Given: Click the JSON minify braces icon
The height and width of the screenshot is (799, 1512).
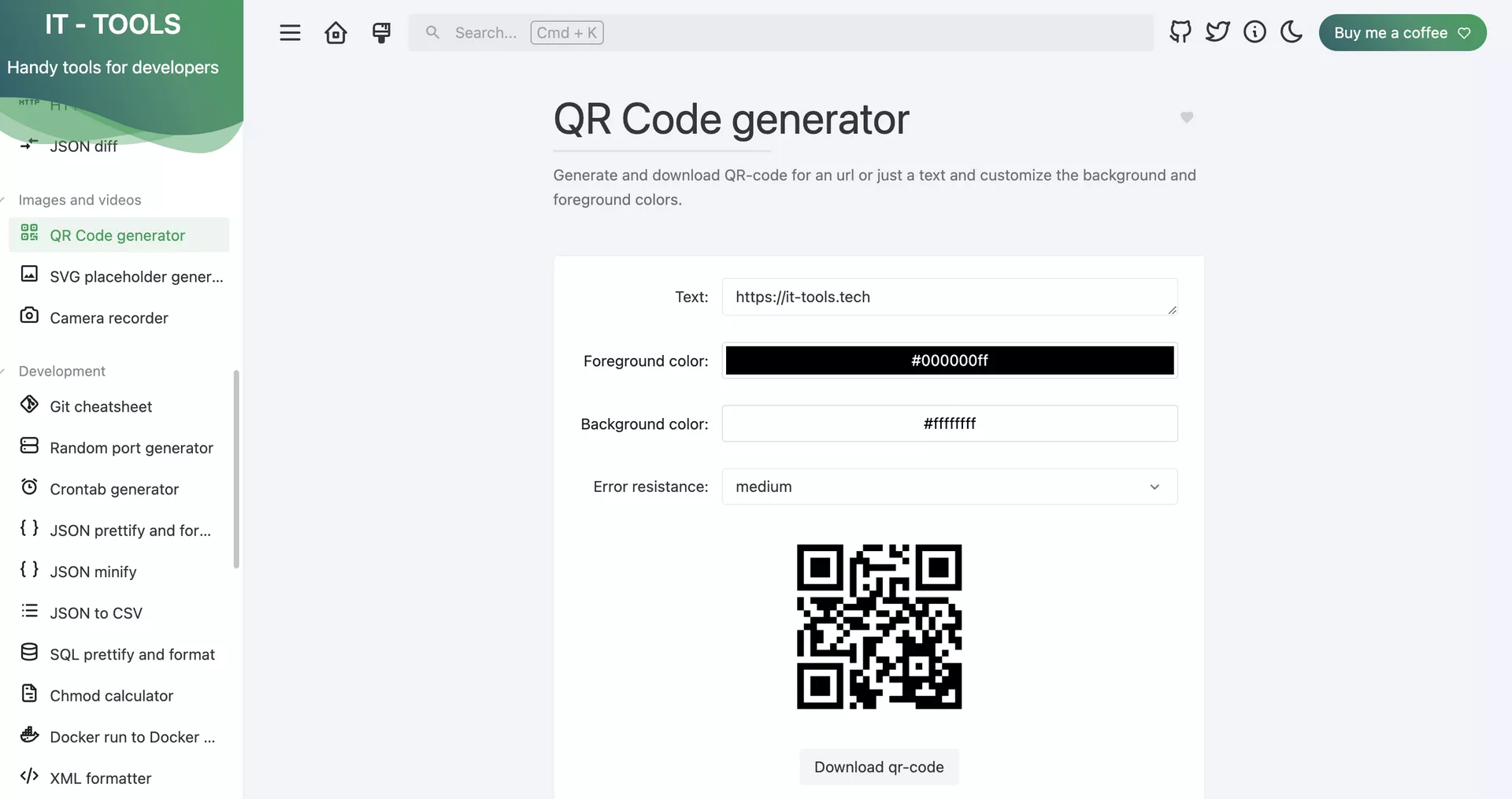Looking at the screenshot, I should 29,568.
